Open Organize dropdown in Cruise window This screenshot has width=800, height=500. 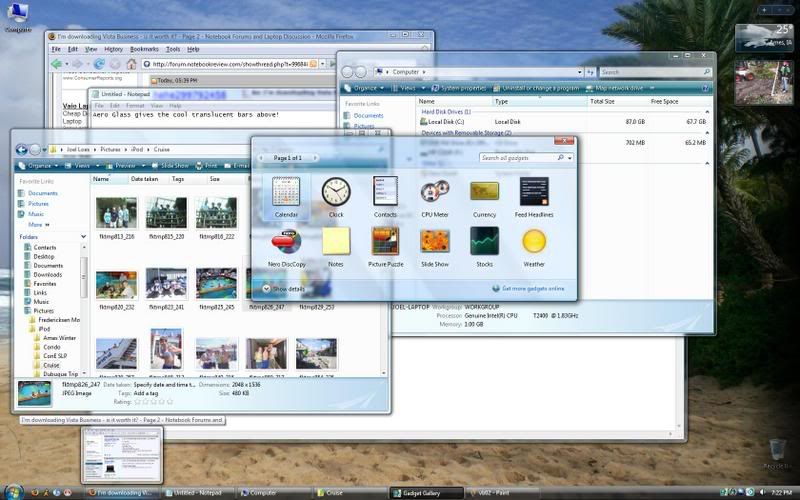(38, 166)
